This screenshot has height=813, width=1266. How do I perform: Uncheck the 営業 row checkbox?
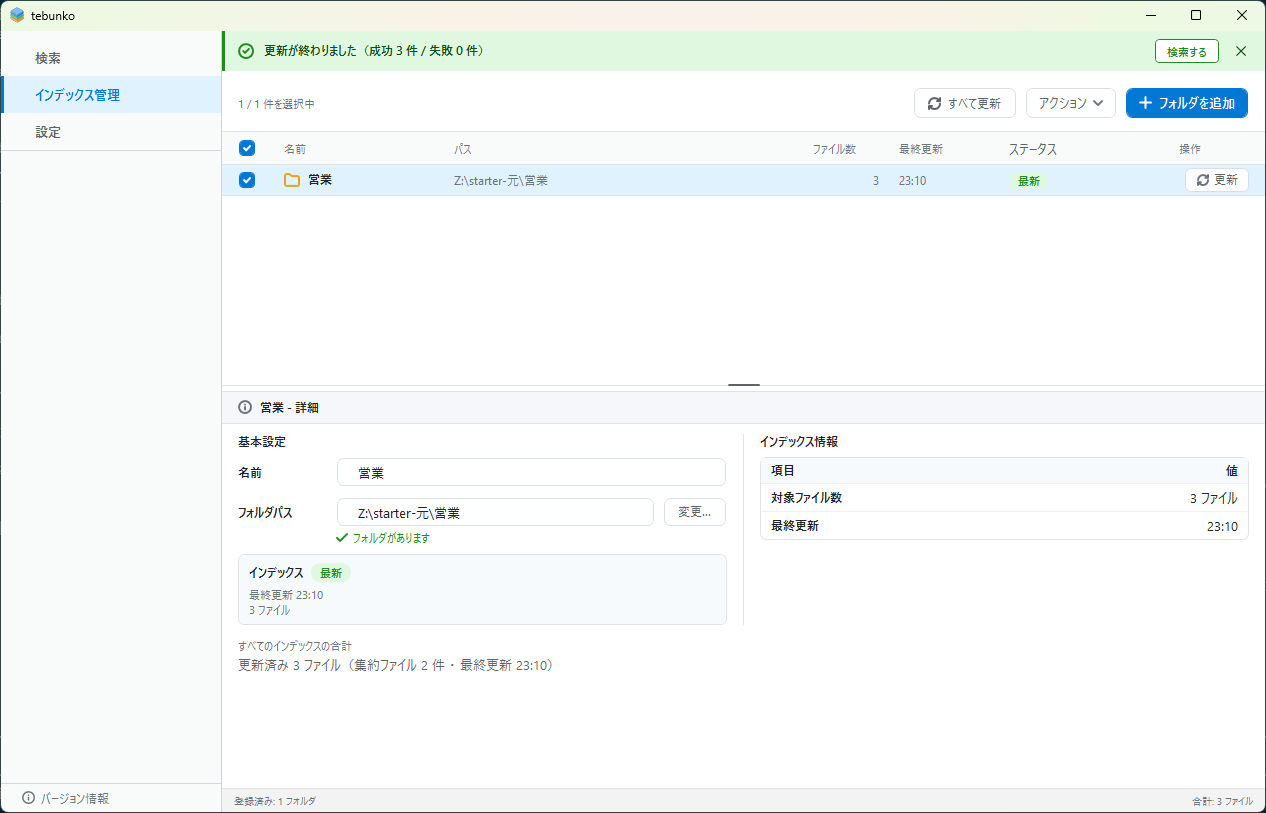(247, 180)
